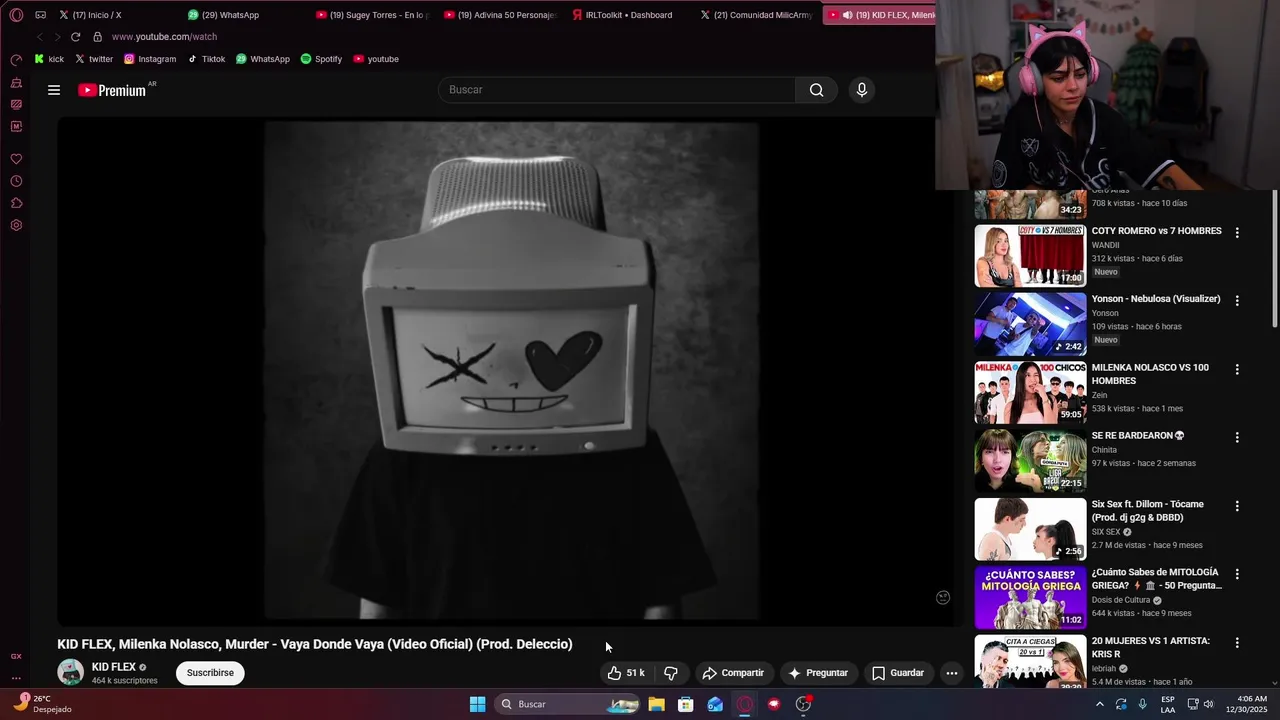Show hidden system tray icons

click(1100, 704)
